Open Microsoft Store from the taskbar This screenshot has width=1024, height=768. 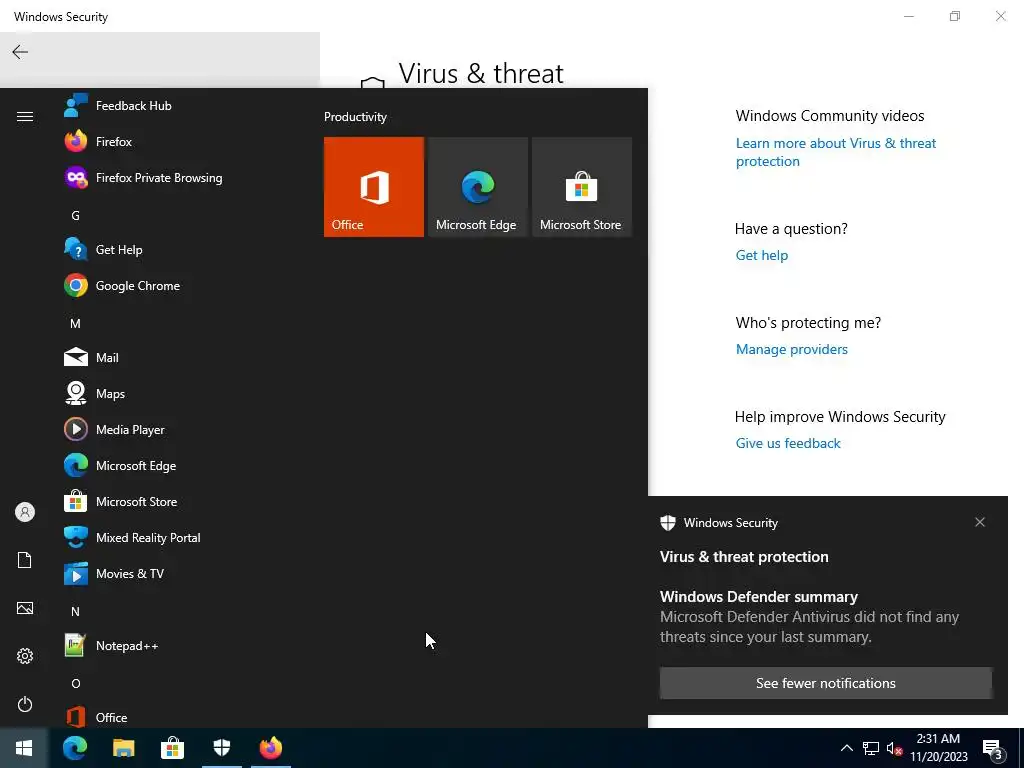(172, 748)
